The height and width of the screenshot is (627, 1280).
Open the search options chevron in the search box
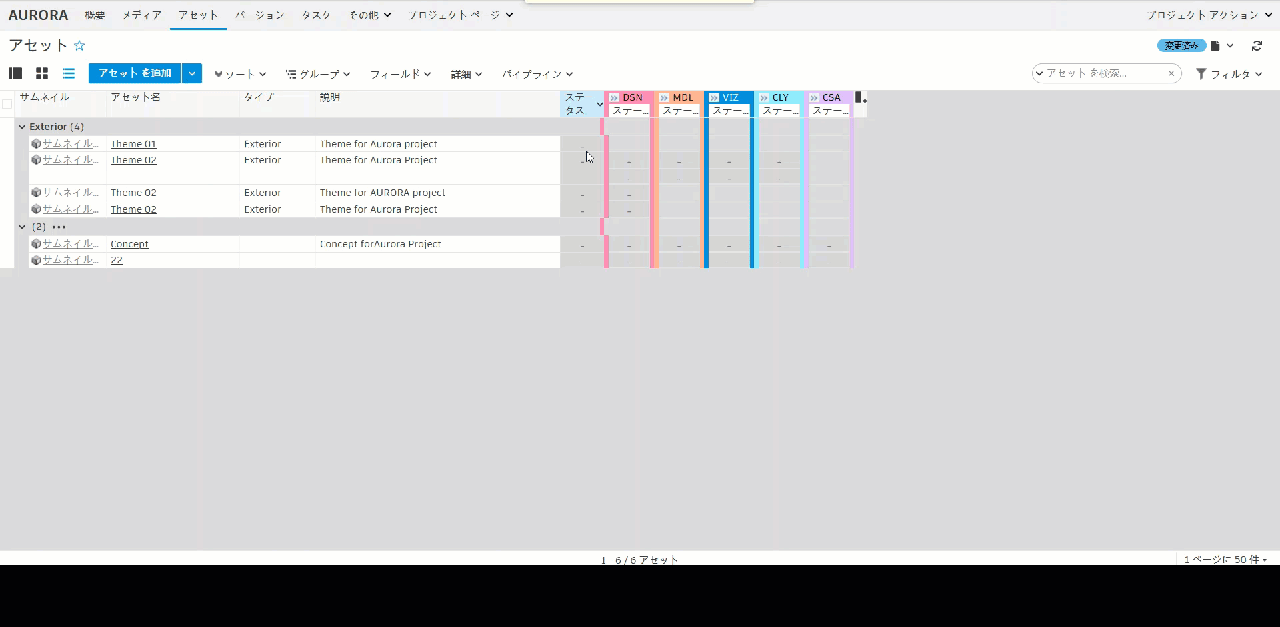pos(1039,73)
